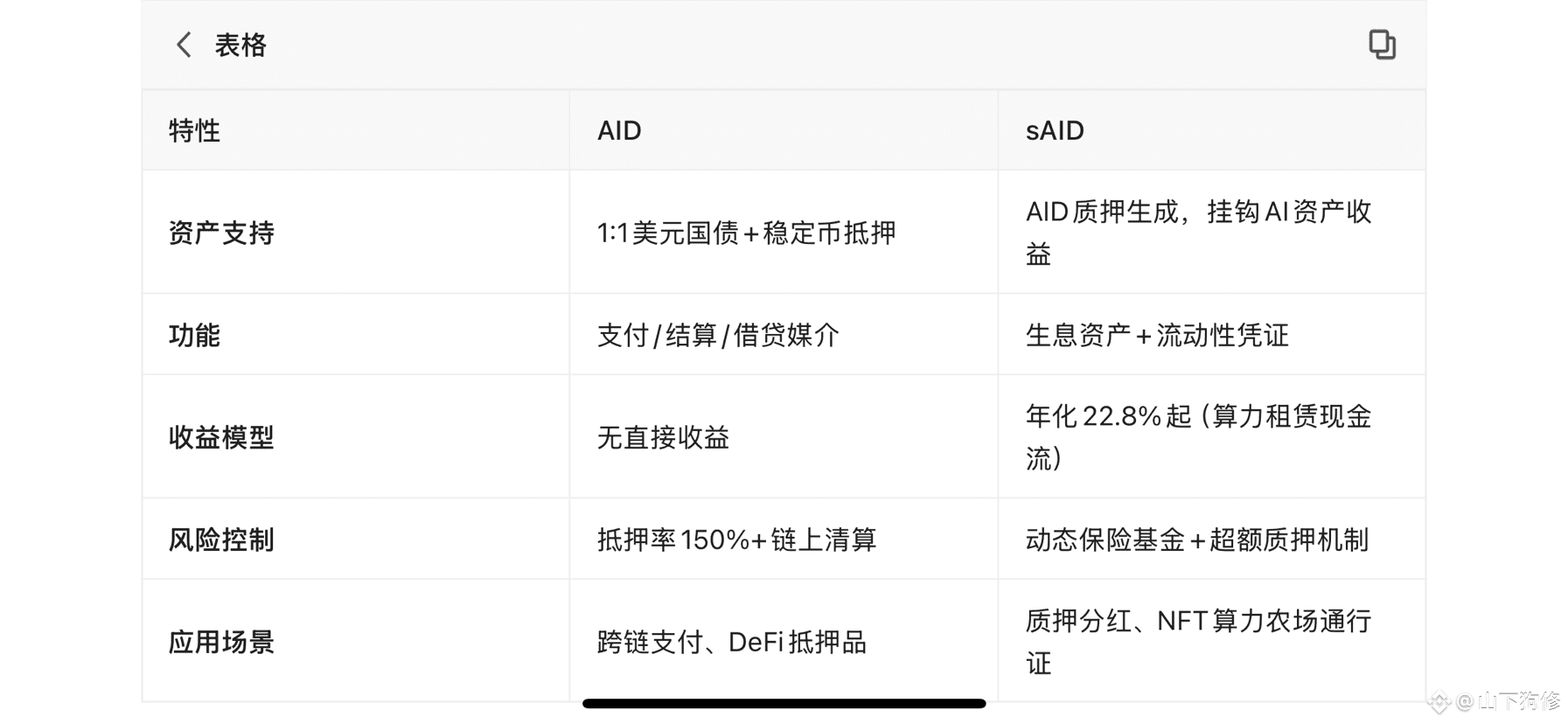Tap the 表格 page title
The width and height of the screenshot is (1568, 724).
point(240,45)
